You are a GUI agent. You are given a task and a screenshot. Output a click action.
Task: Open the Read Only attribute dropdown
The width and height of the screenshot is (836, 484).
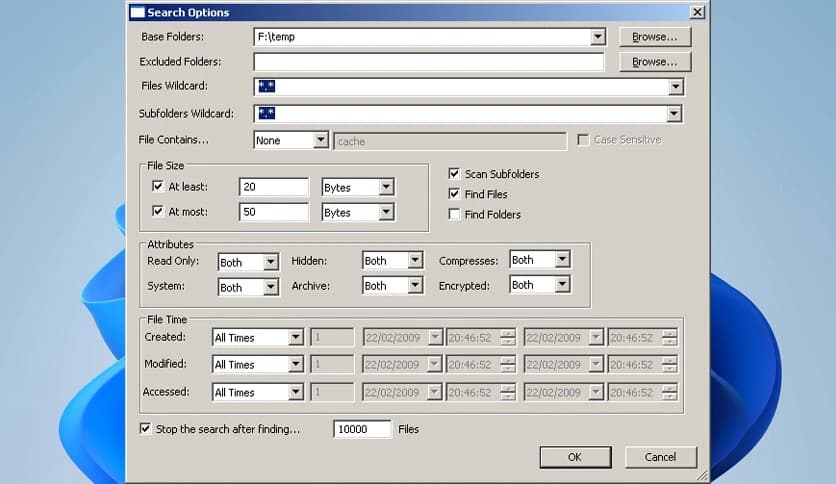270,262
